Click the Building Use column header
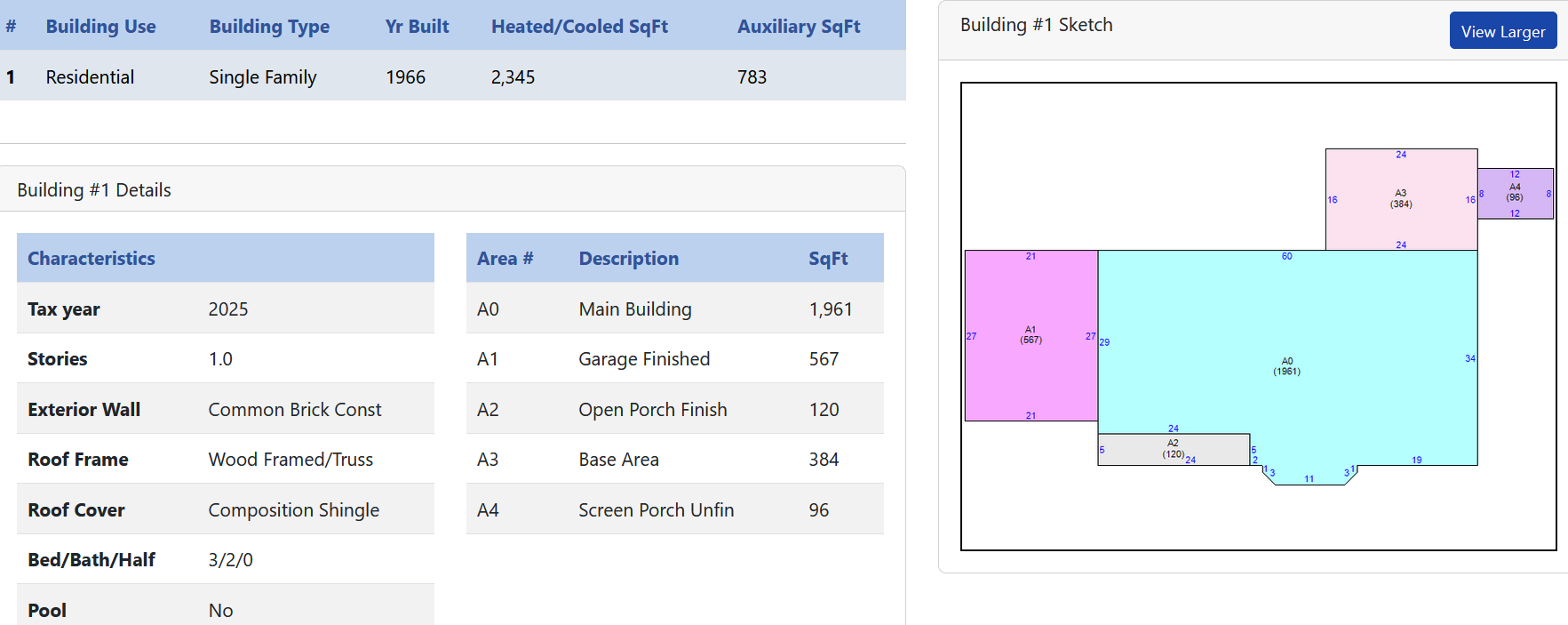Viewport: 1568px width, 625px height. [100, 27]
